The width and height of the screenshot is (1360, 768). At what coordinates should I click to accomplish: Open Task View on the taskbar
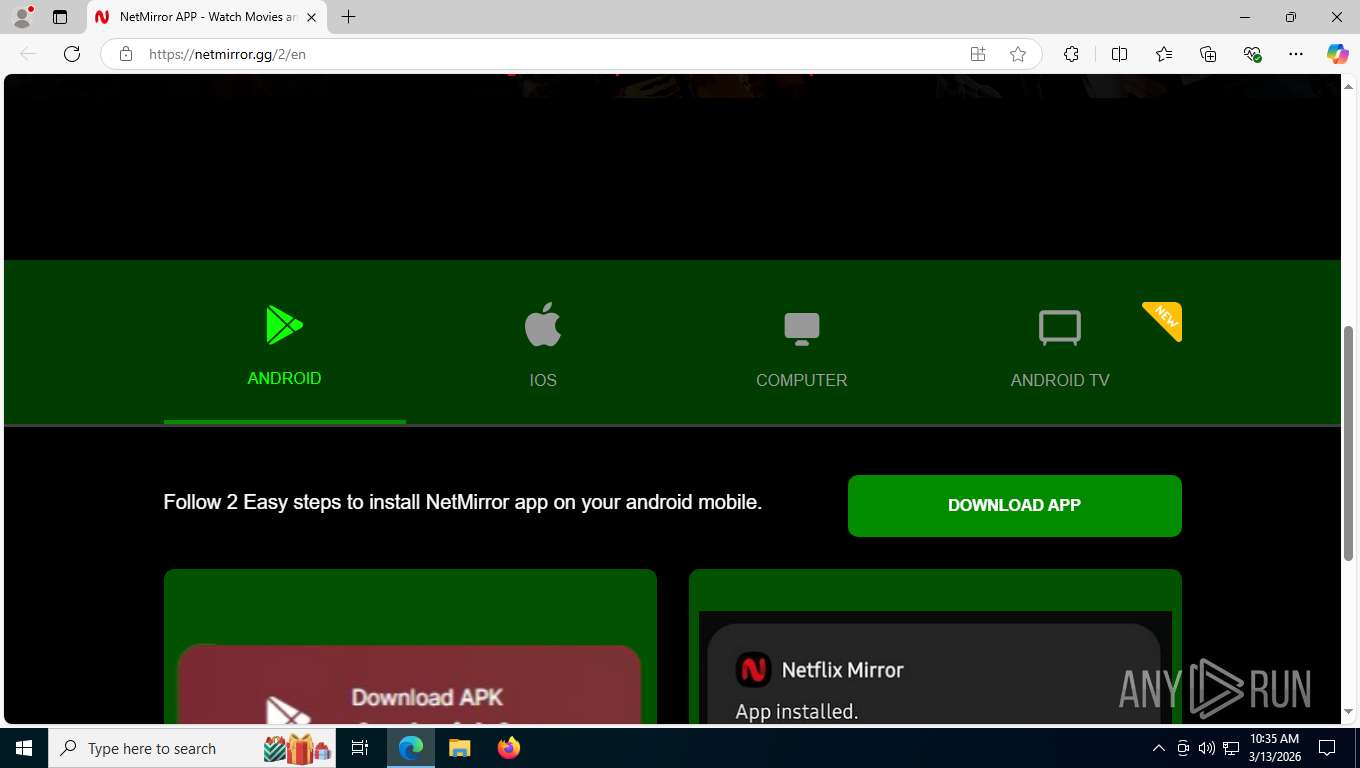pyautogui.click(x=360, y=748)
